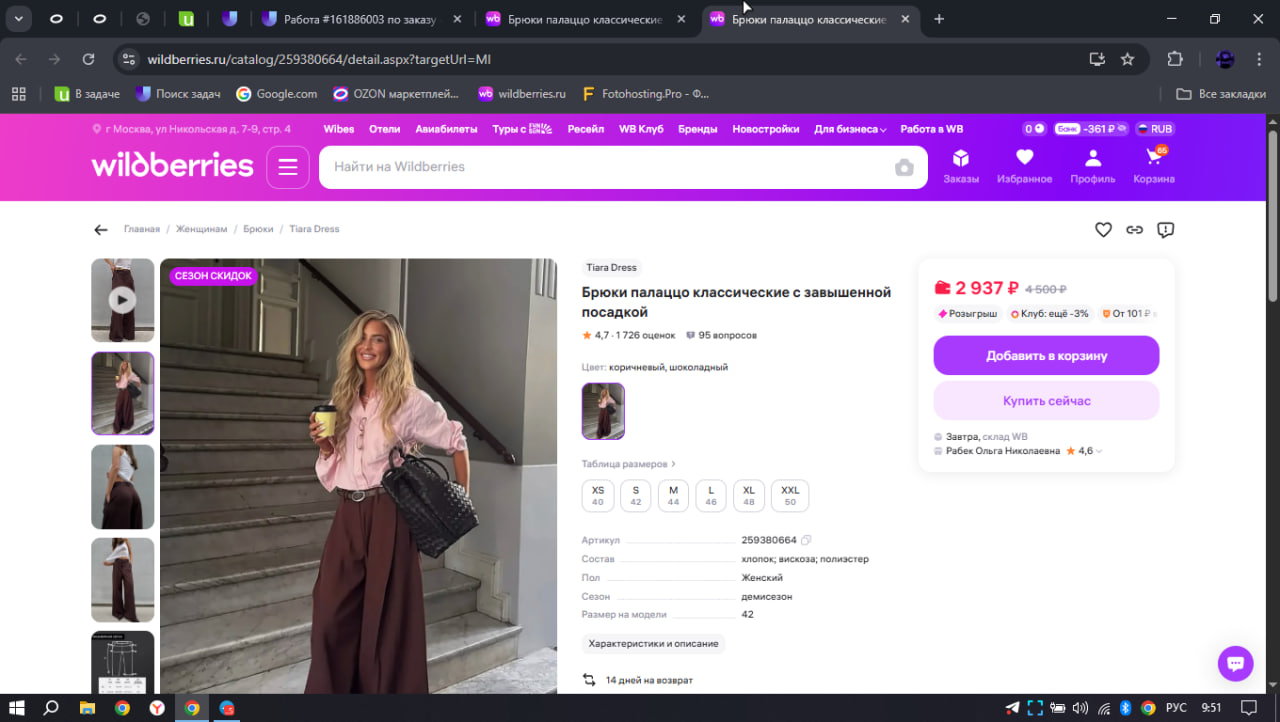Go back using the breadcrumb arrow

click(101, 230)
